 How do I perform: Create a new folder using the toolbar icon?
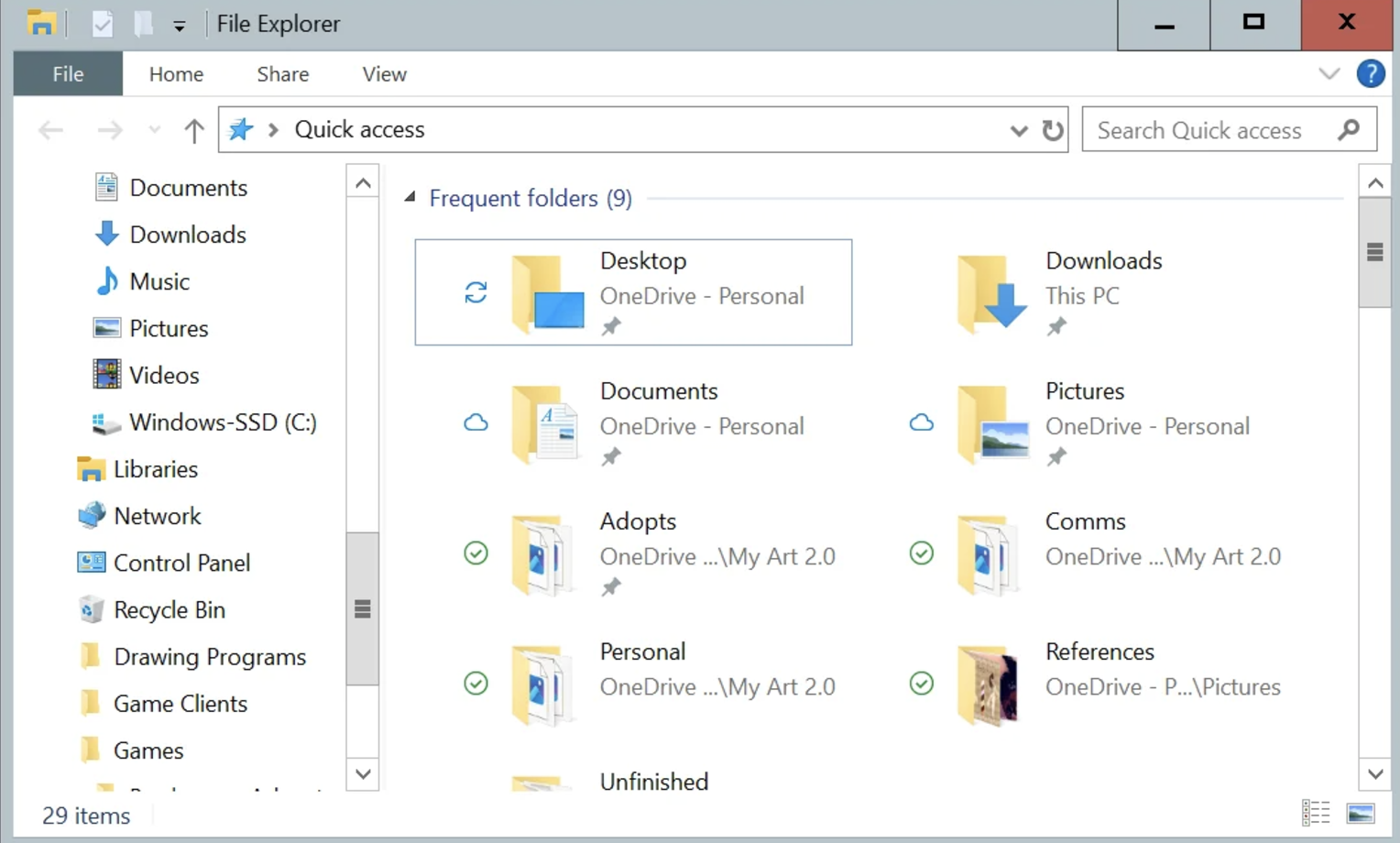coord(142,24)
